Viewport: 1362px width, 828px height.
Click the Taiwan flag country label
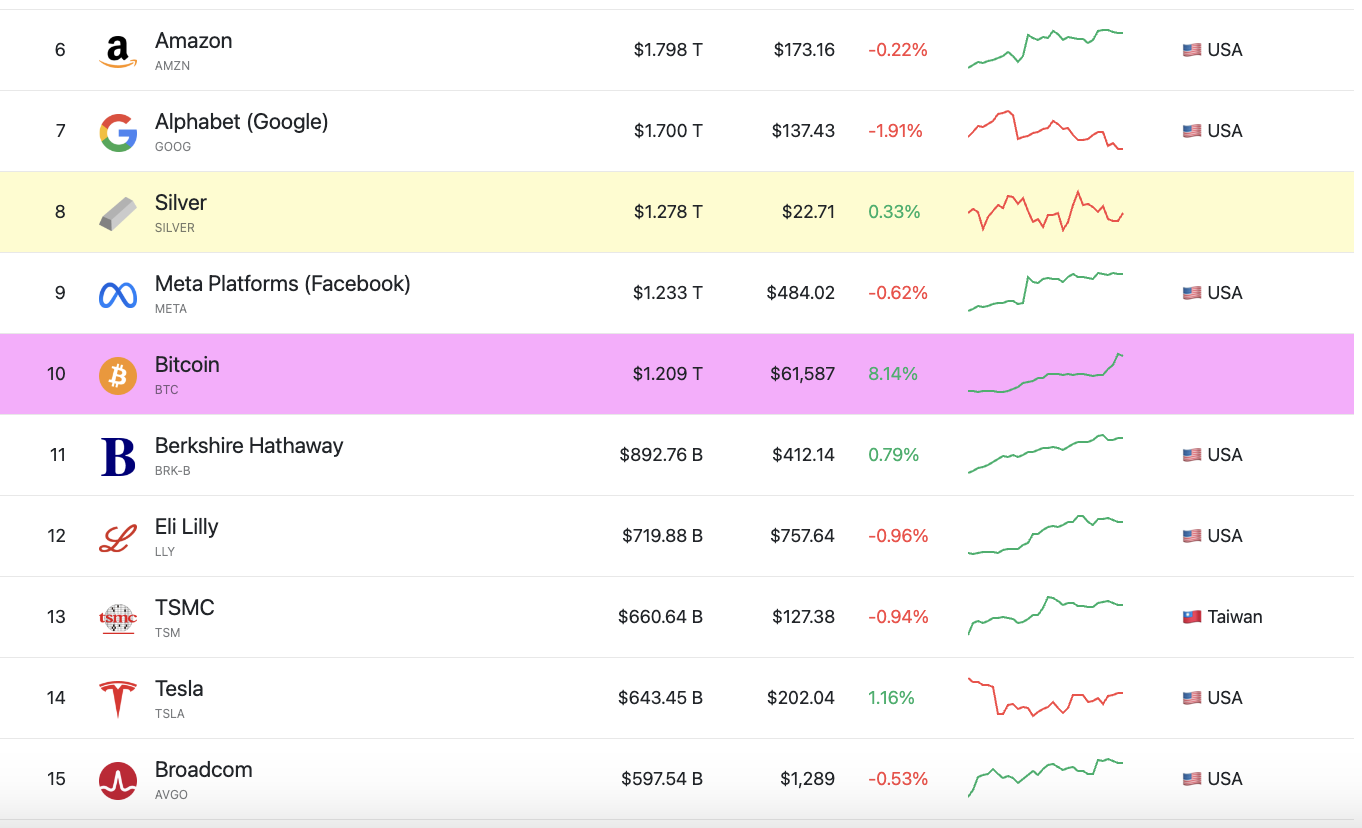pyautogui.click(x=1222, y=617)
